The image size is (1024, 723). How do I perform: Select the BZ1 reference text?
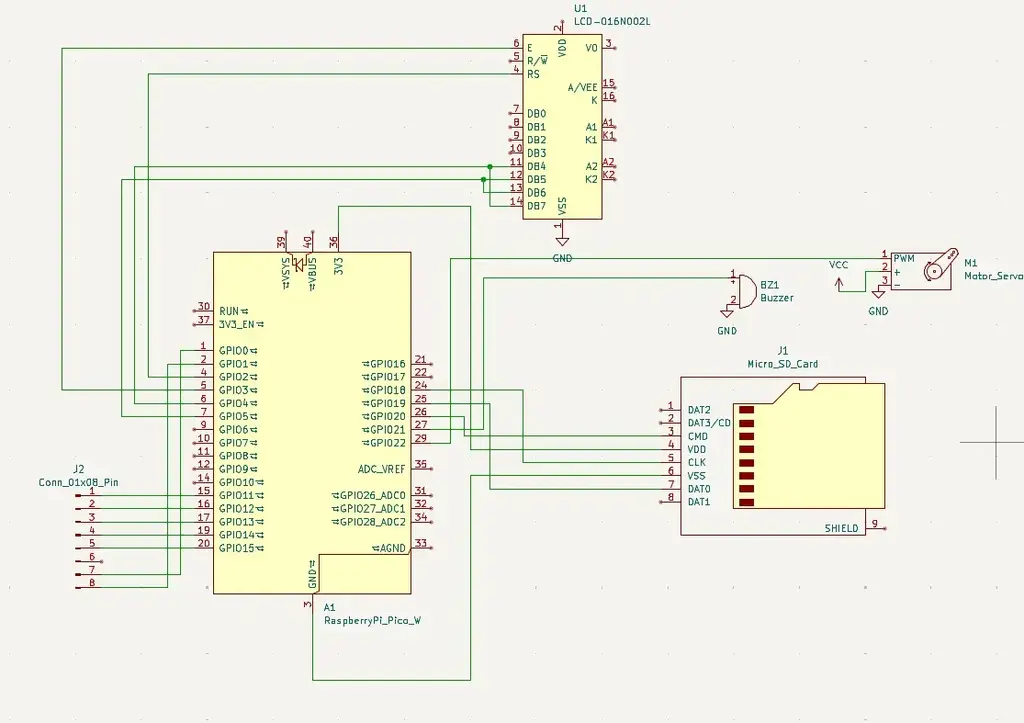(x=769, y=285)
